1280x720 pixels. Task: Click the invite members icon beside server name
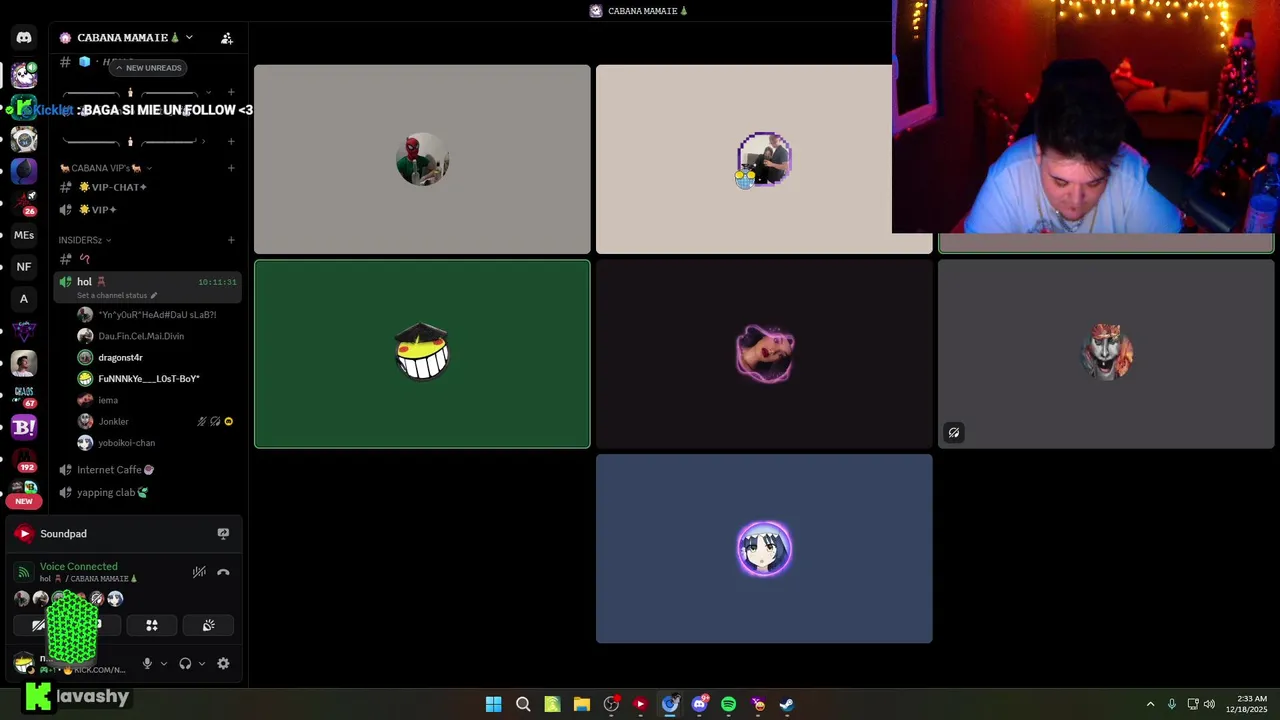pyautogui.click(x=227, y=38)
